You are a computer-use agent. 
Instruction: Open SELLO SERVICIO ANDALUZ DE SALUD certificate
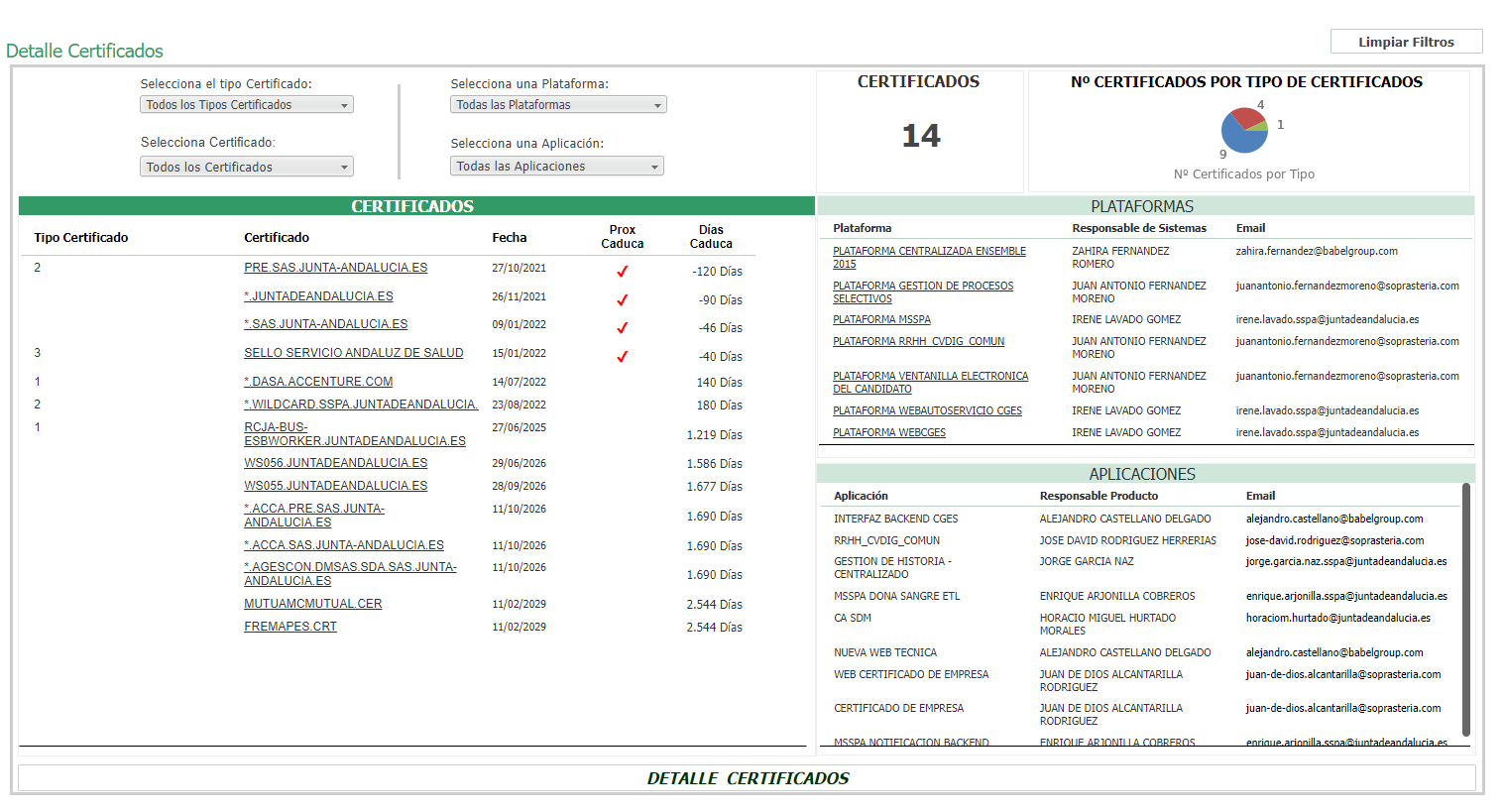354,353
